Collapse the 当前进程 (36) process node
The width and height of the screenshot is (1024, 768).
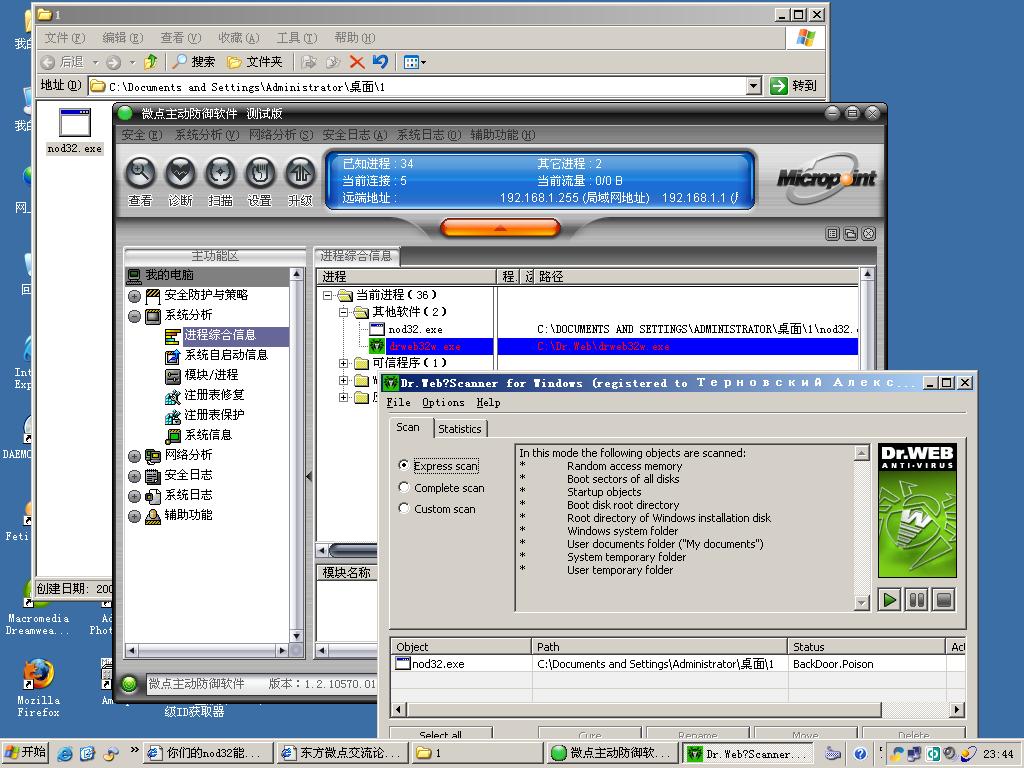pyautogui.click(x=327, y=295)
